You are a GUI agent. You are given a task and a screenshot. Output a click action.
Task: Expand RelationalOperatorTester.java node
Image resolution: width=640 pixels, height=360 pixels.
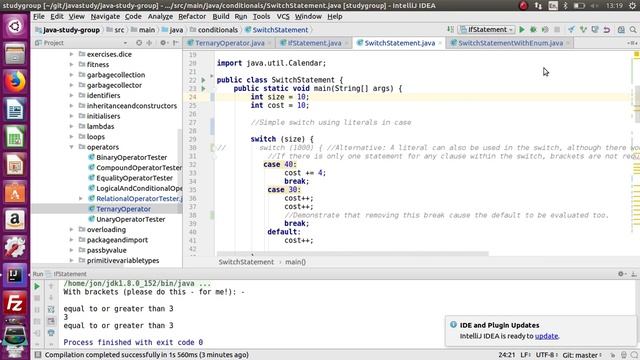click(x=81, y=198)
